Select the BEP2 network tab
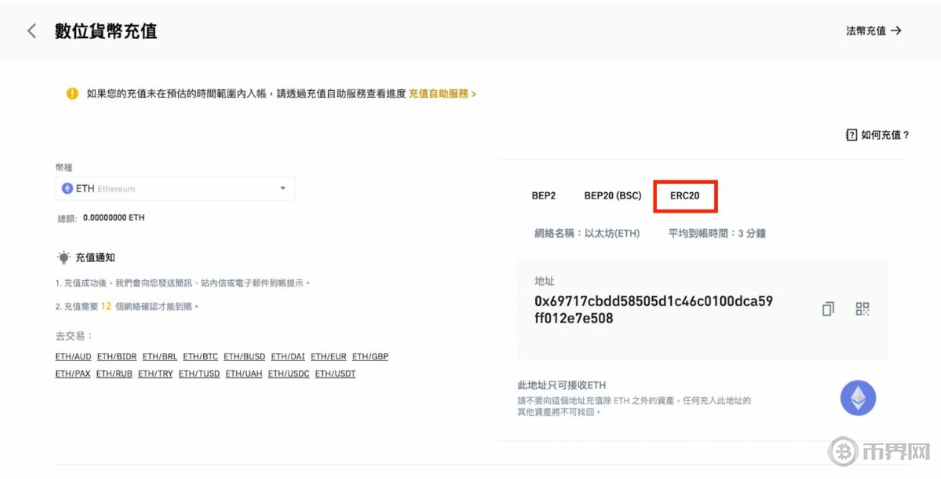Screen dimensions: 941x479 pyautogui.click(x=543, y=196)
